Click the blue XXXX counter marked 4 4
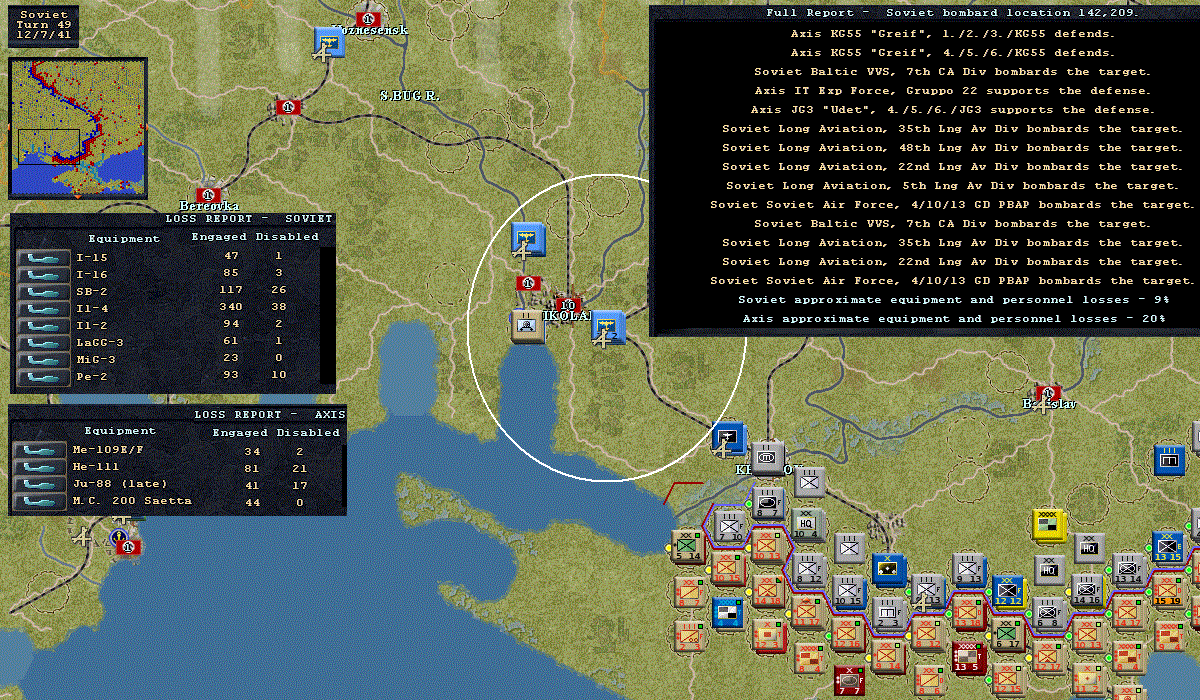 [727, 613]
